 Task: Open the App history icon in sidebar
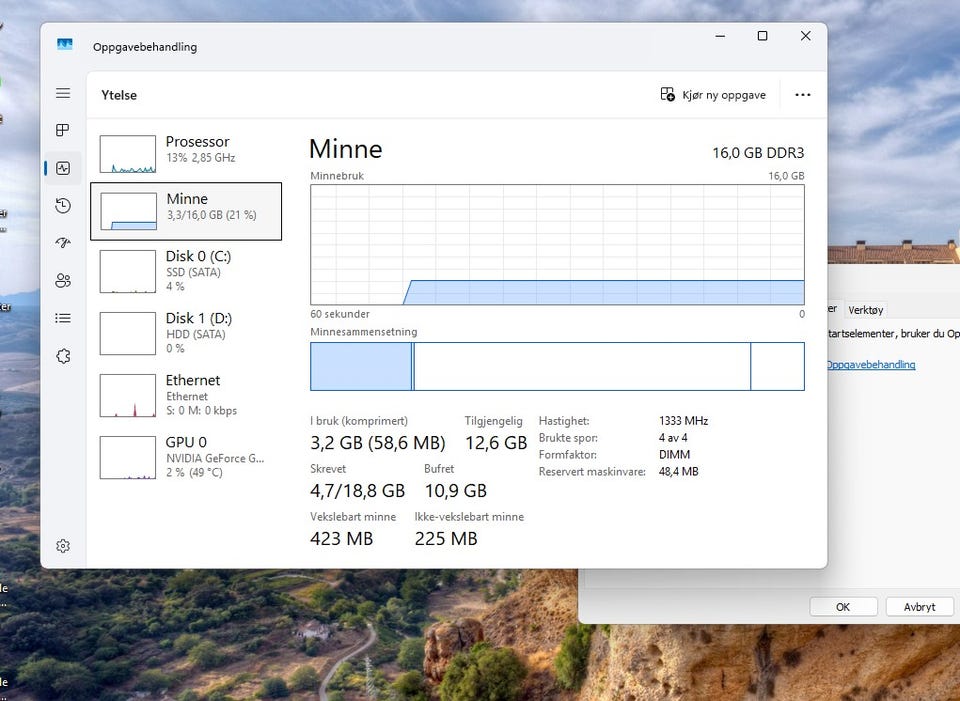[63, 206]
